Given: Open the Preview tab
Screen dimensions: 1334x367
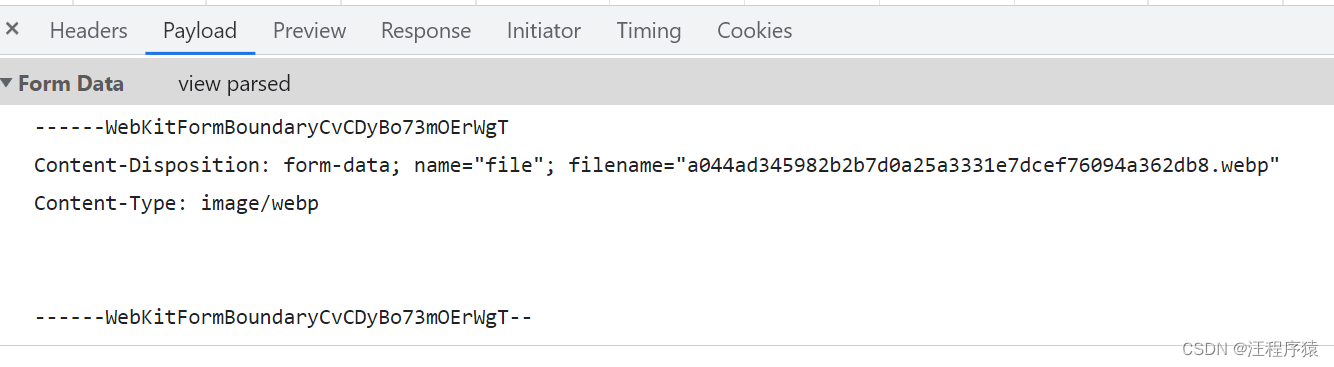Looking at the screenshot, I should [309, 31].
